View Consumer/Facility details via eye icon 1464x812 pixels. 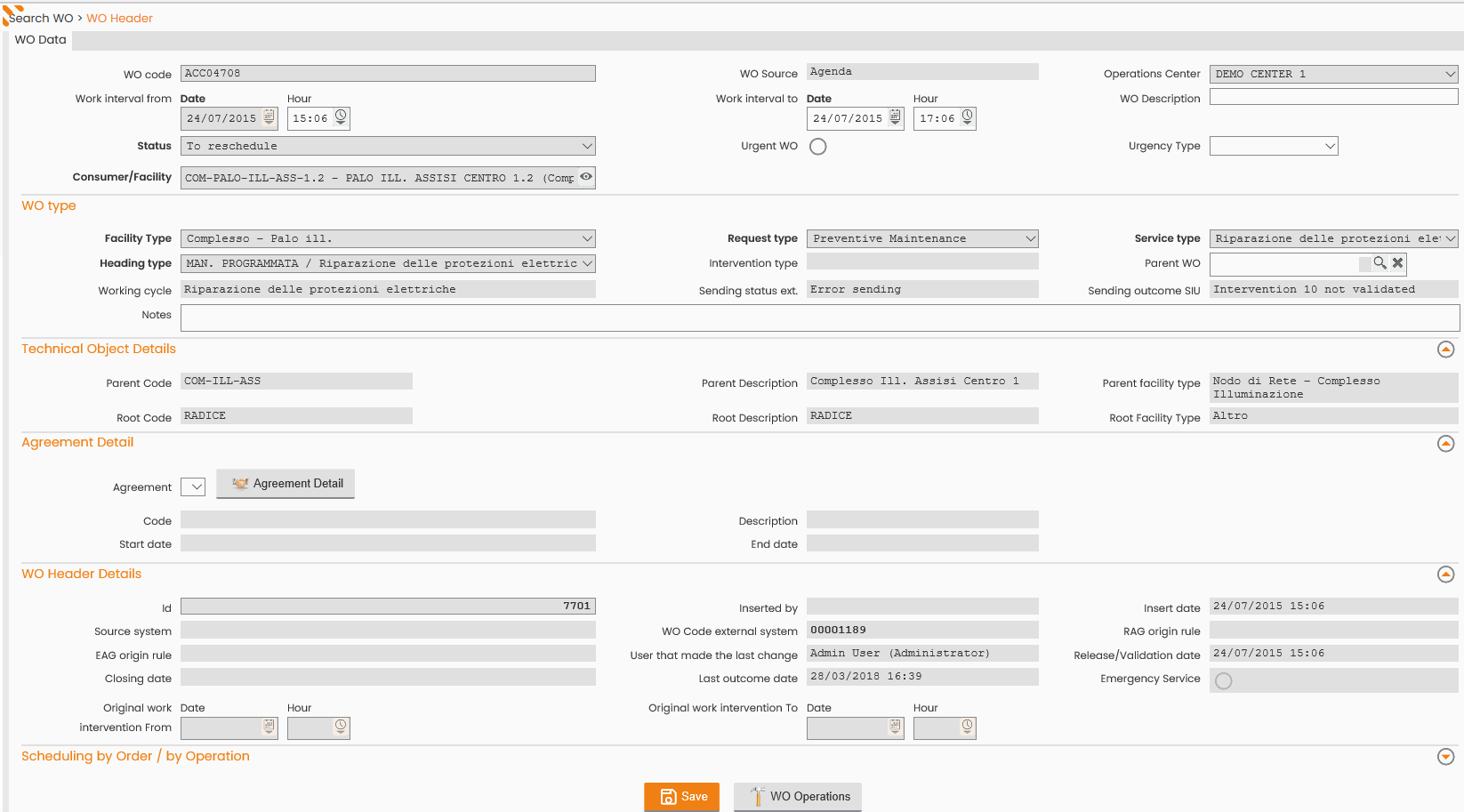pyautogui.click(x=586, y=177)
